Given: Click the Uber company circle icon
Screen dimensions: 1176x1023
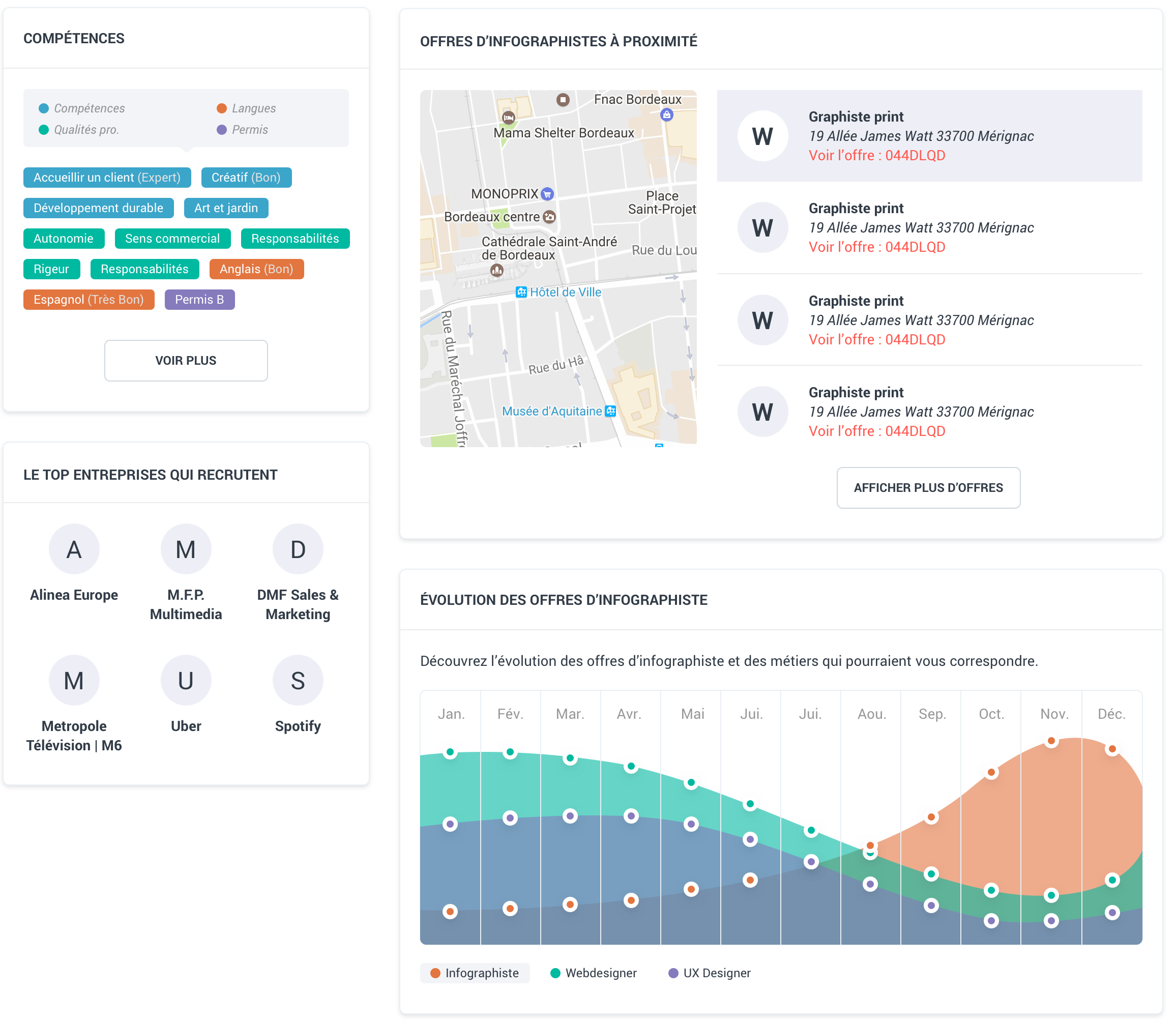Looking at the screenshot, I should [186, 681].
